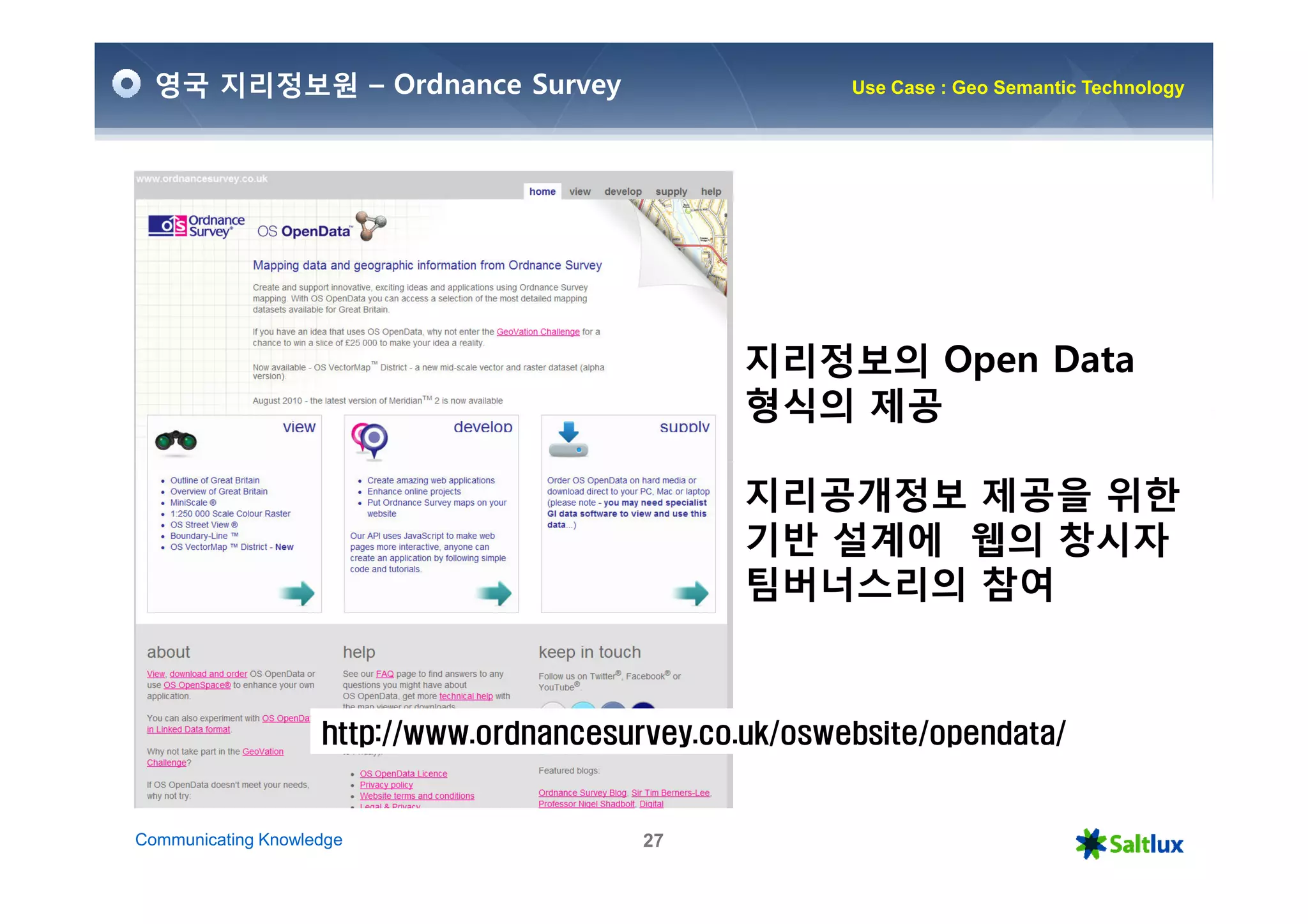This screenshot has height=924, width=1308.
Task: Click the supply panel heading
Action: 684,427
